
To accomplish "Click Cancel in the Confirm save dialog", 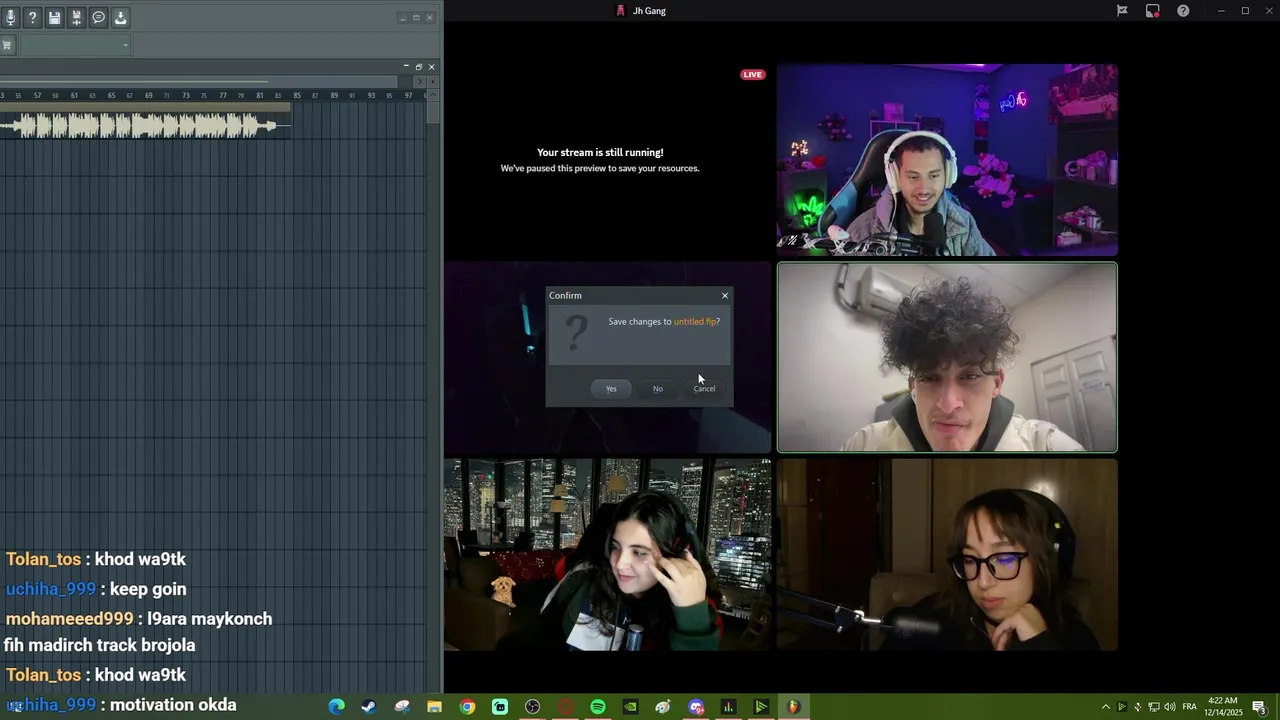I will point(705,389).
